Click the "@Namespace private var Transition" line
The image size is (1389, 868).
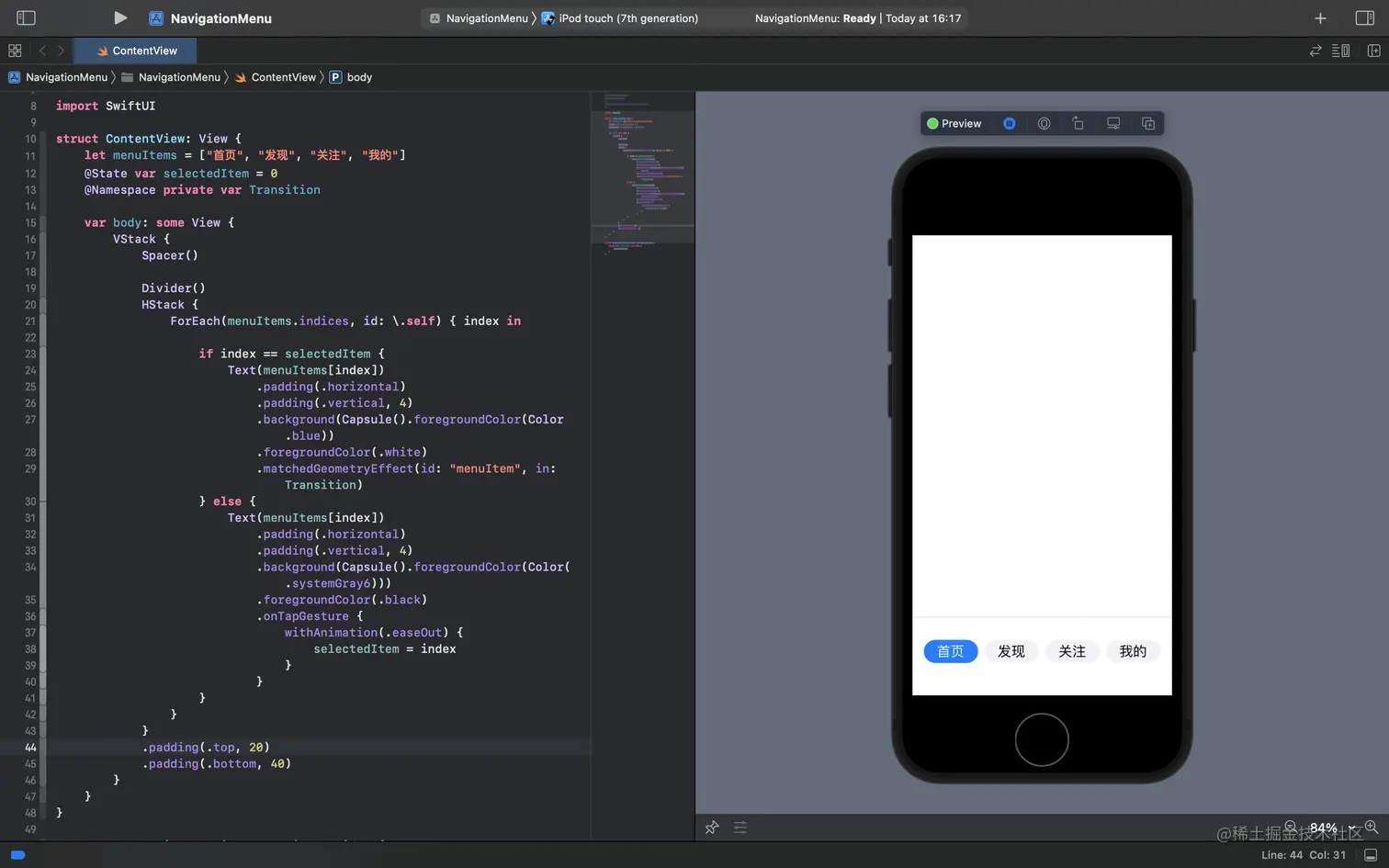[x=202, y=190]
